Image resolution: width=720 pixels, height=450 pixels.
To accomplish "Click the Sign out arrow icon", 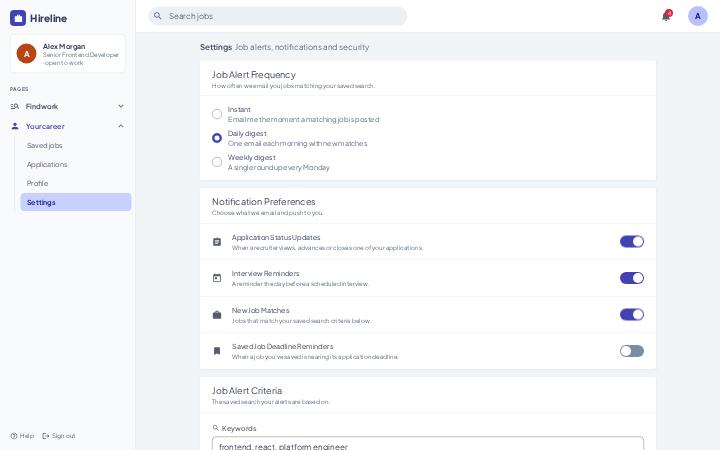I will (x=45, y=436).
